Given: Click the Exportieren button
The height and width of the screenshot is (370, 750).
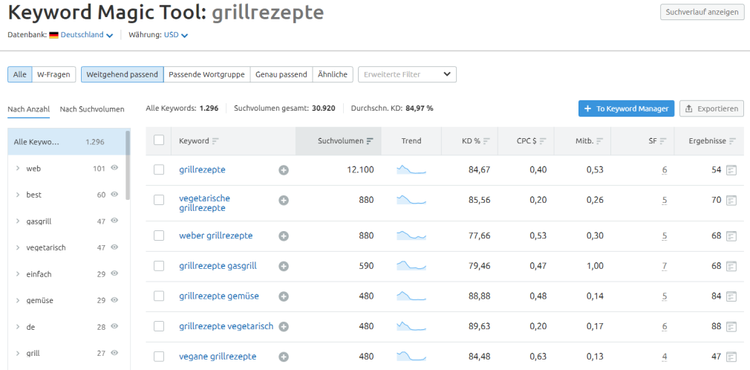Looking at the screenshot, I should pyautogui.click(x=712, y=109).
